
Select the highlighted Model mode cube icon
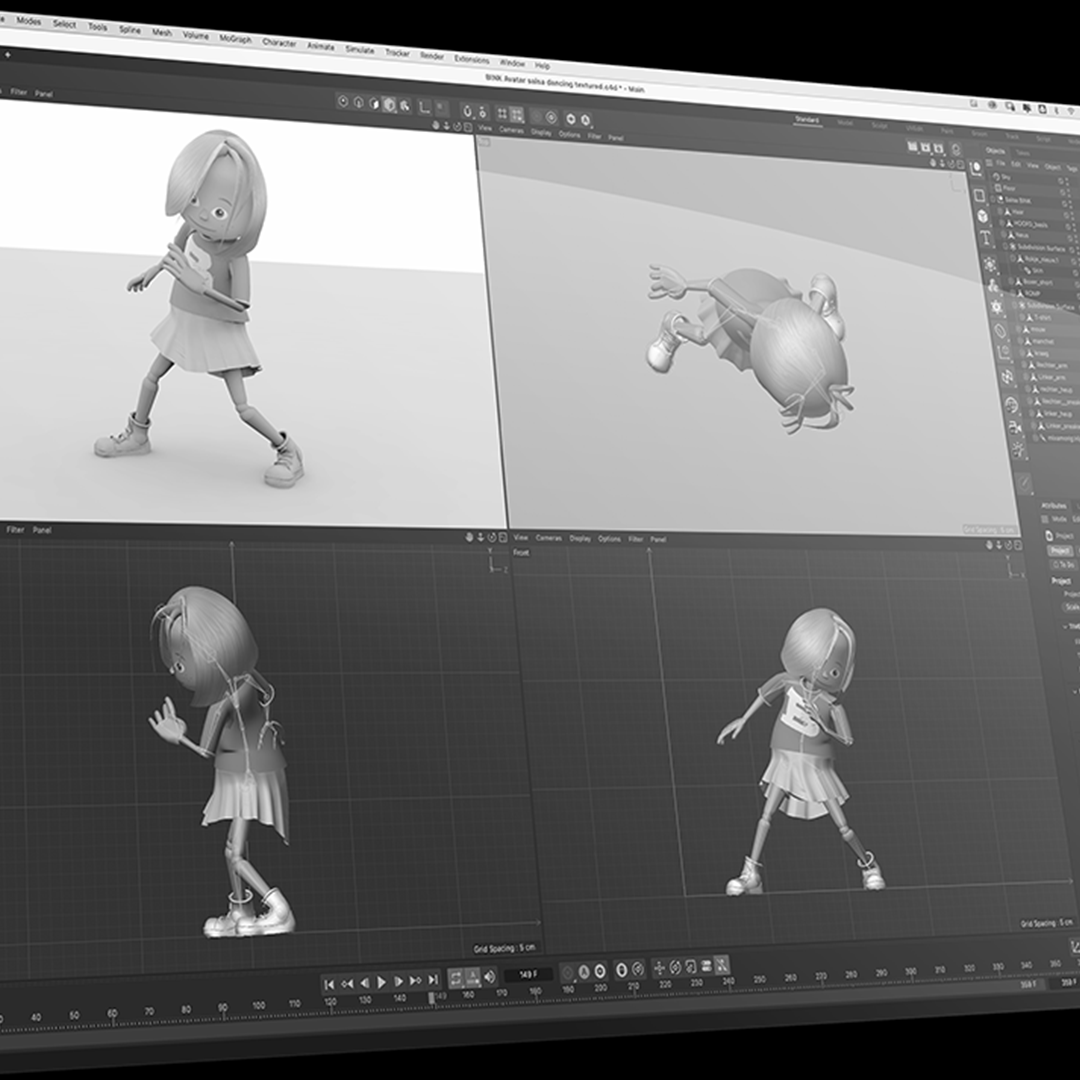[x=389, y=105]
